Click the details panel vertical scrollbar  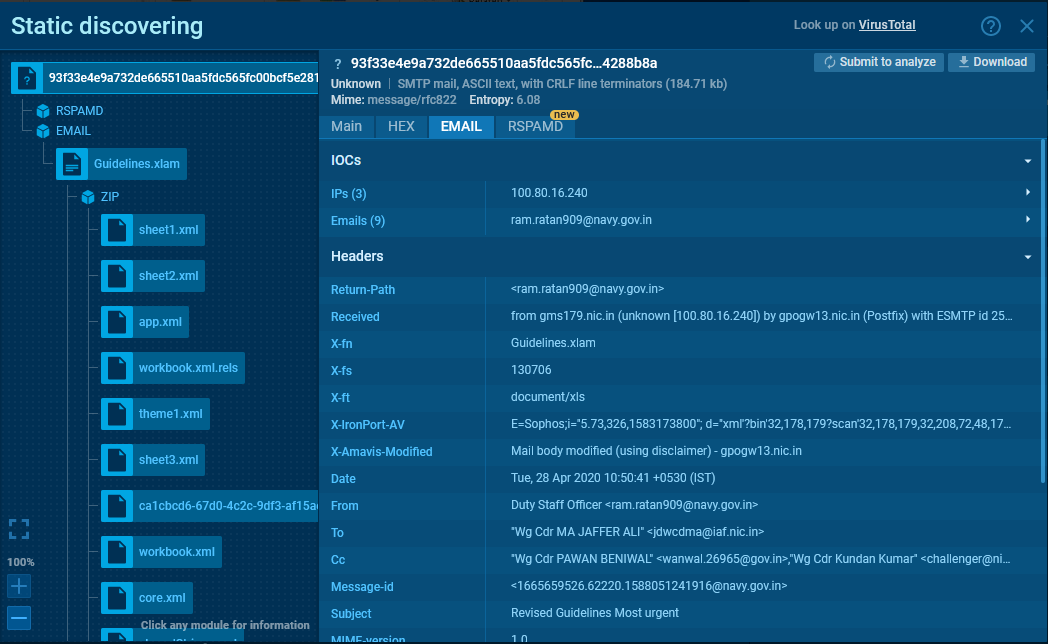click(x=1043, y=311)
